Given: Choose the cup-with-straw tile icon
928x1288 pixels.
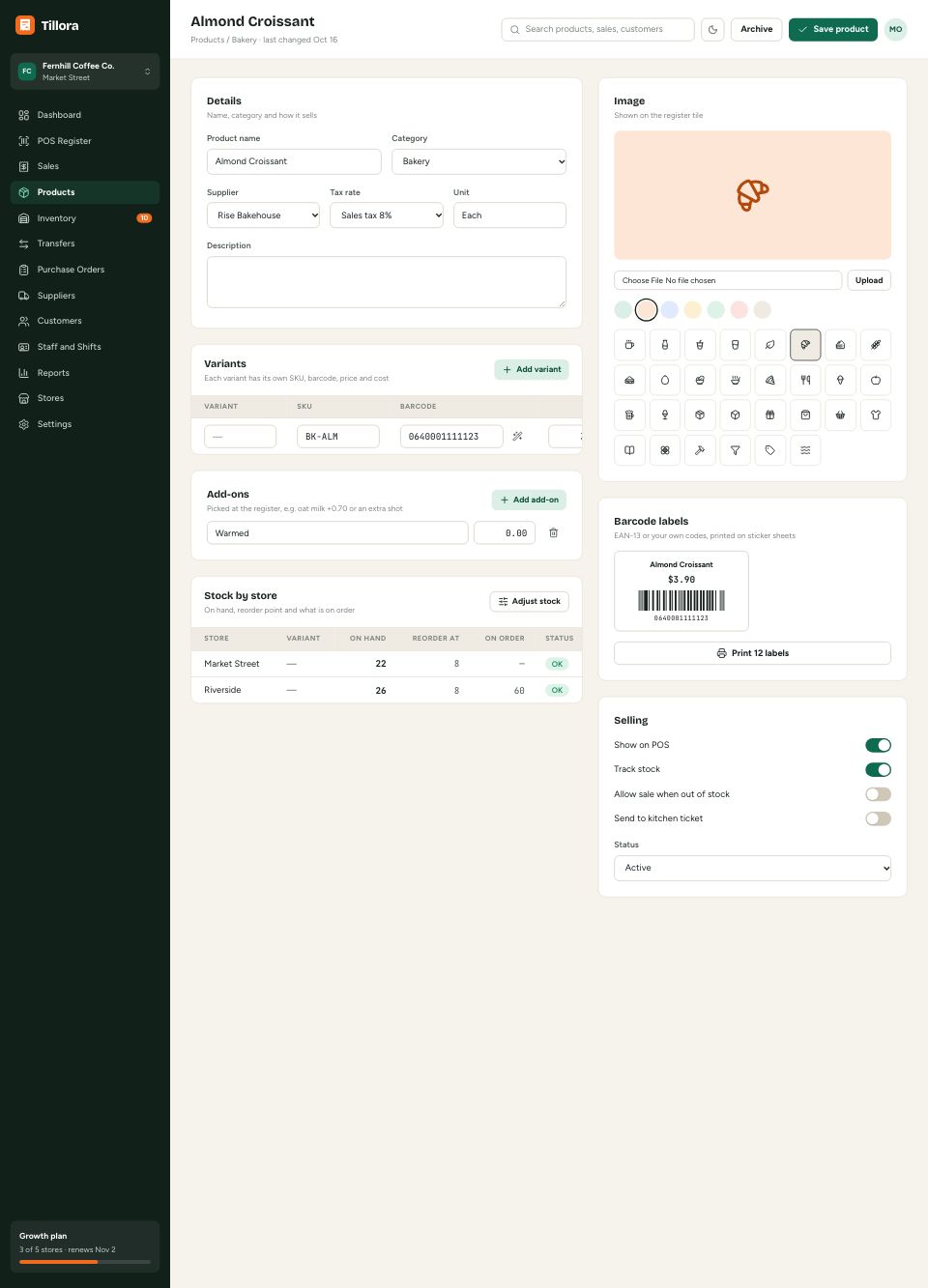Looking at the screenshot, I should (x=700, y=345).
